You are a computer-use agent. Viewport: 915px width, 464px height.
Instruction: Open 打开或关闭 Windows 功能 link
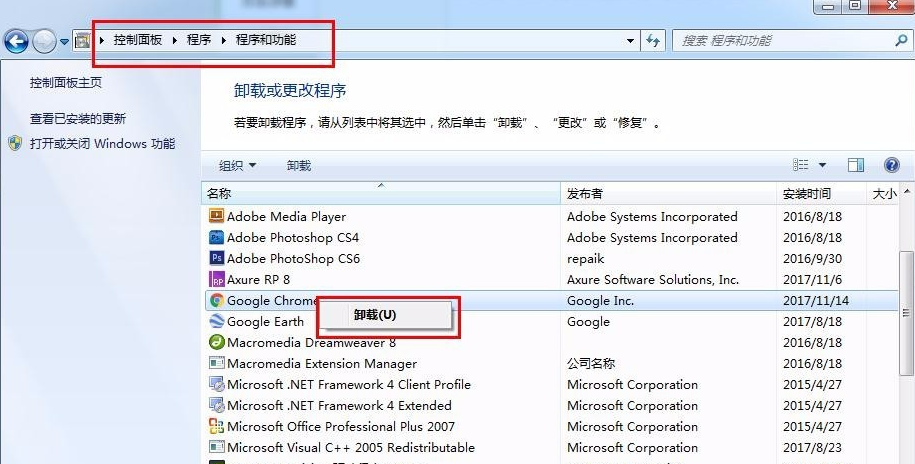[102, 143]
